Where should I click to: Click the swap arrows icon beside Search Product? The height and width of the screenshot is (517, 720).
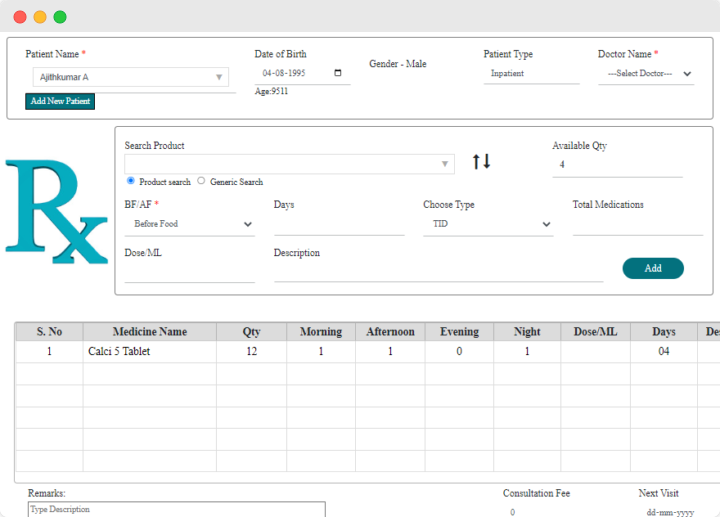point(481,162)
